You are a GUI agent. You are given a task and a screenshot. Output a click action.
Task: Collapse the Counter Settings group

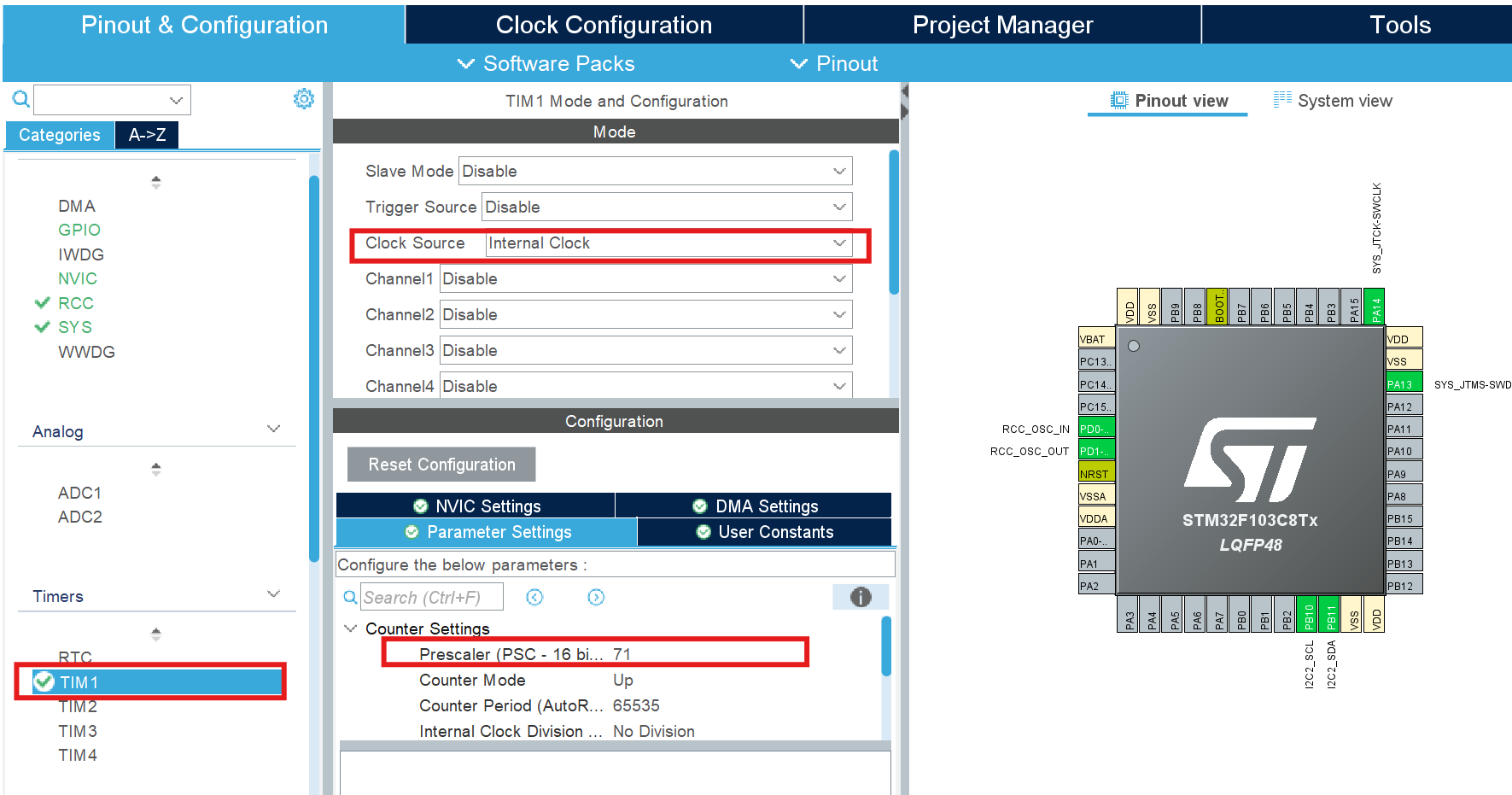[x=350, y=628]
